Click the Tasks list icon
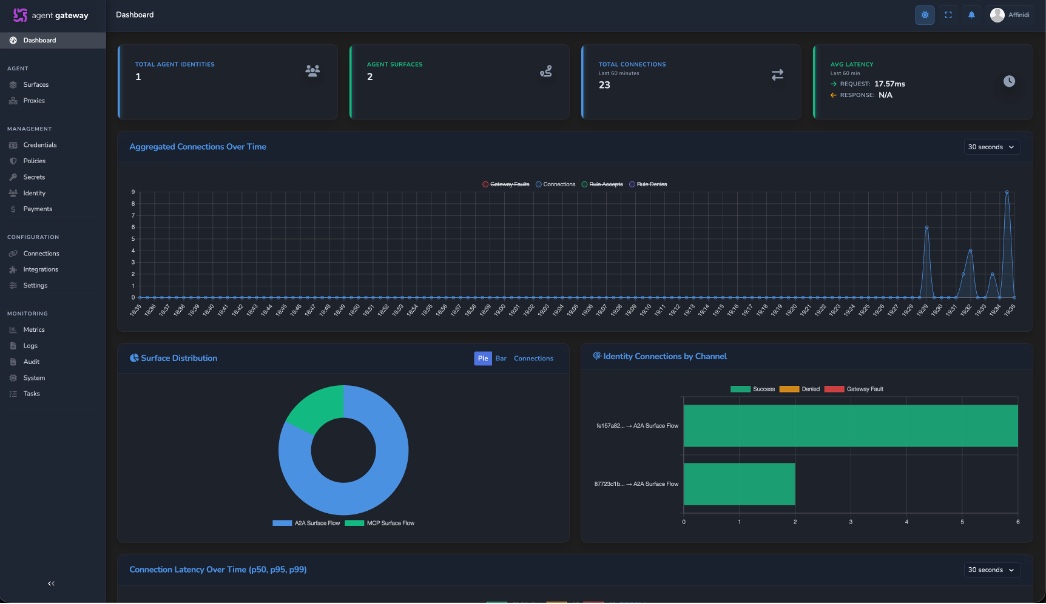 coord(13,394)
